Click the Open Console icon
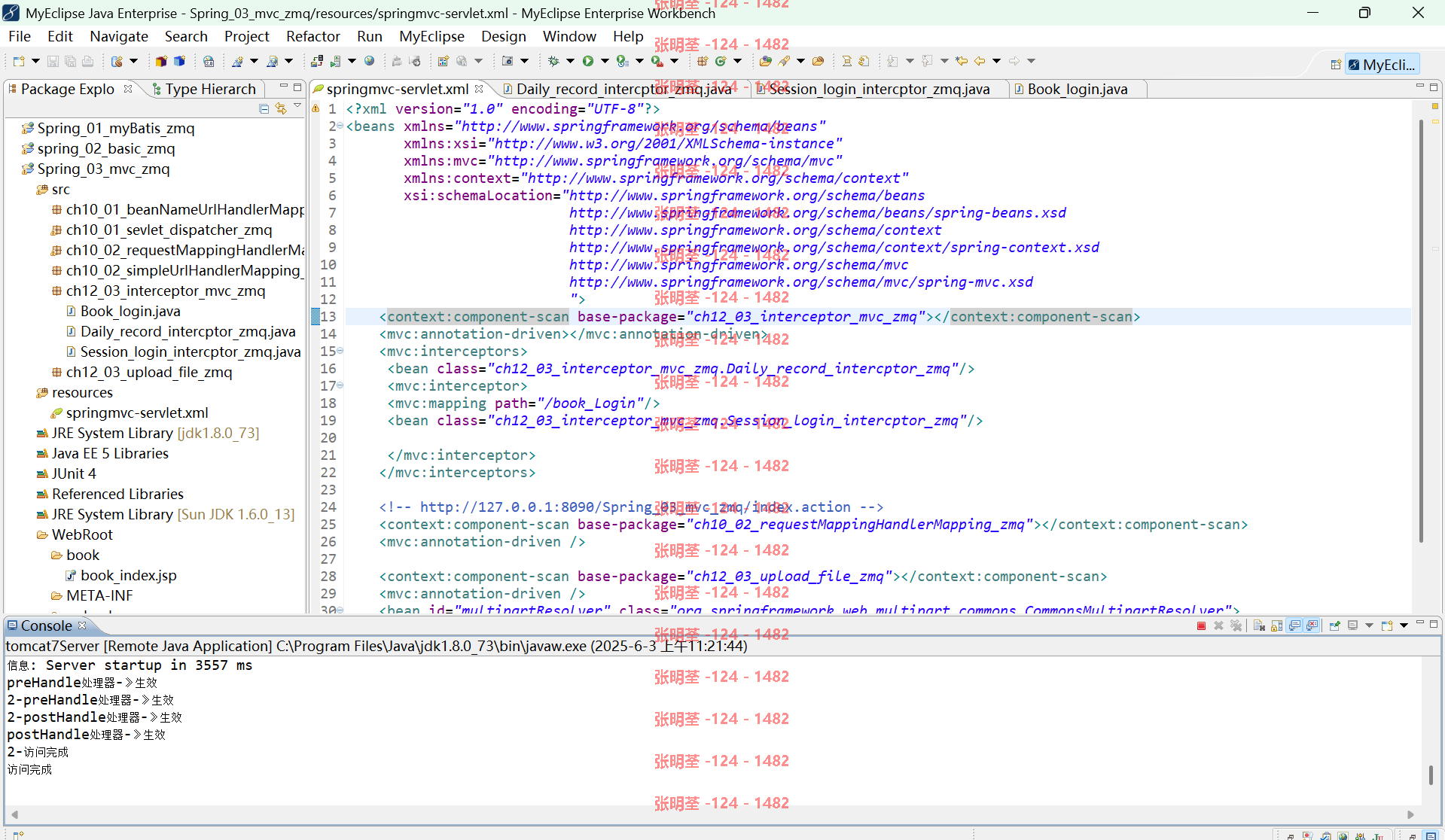 coord(1387,626)
